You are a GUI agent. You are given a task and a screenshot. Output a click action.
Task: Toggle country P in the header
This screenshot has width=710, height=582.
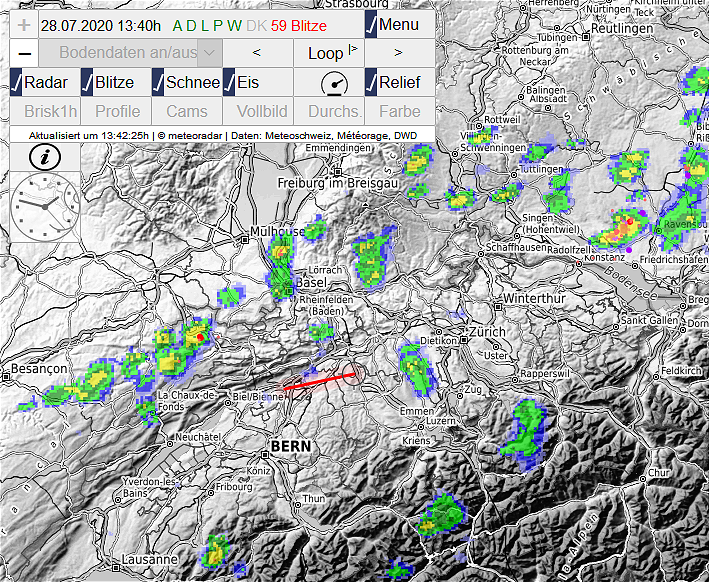[x=218, y=26]
